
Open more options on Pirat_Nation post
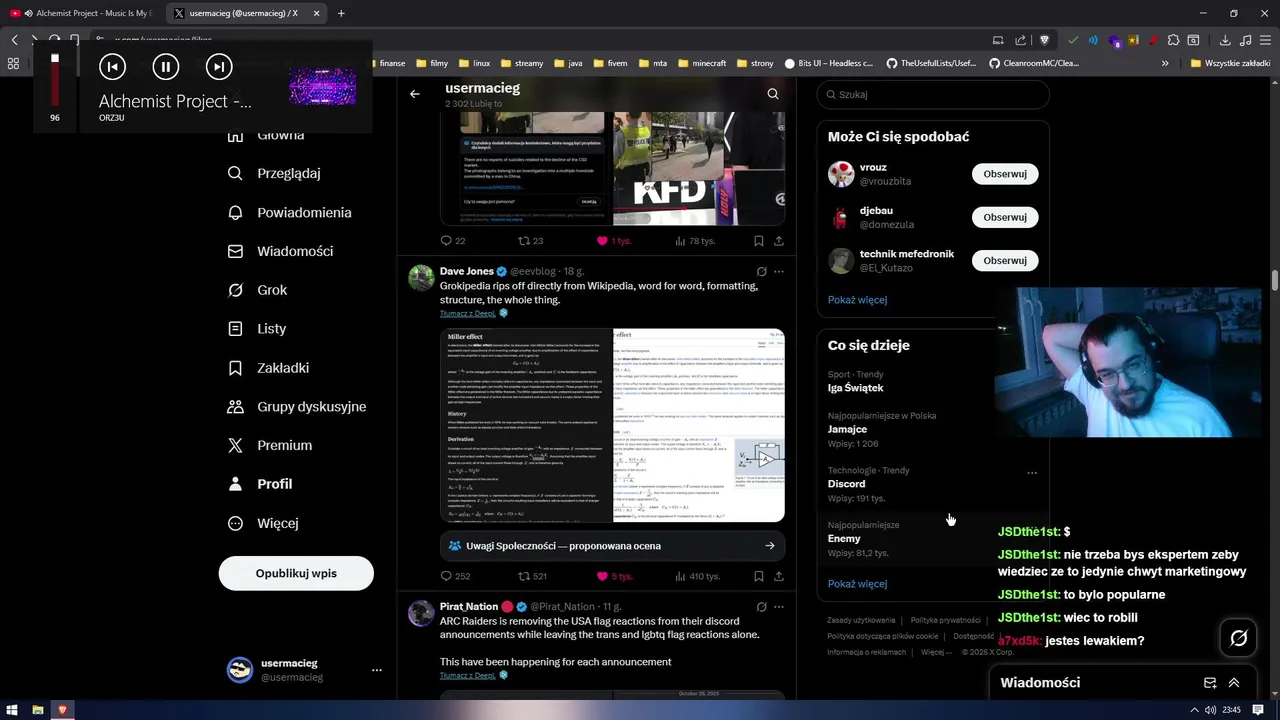pos(779,606)
